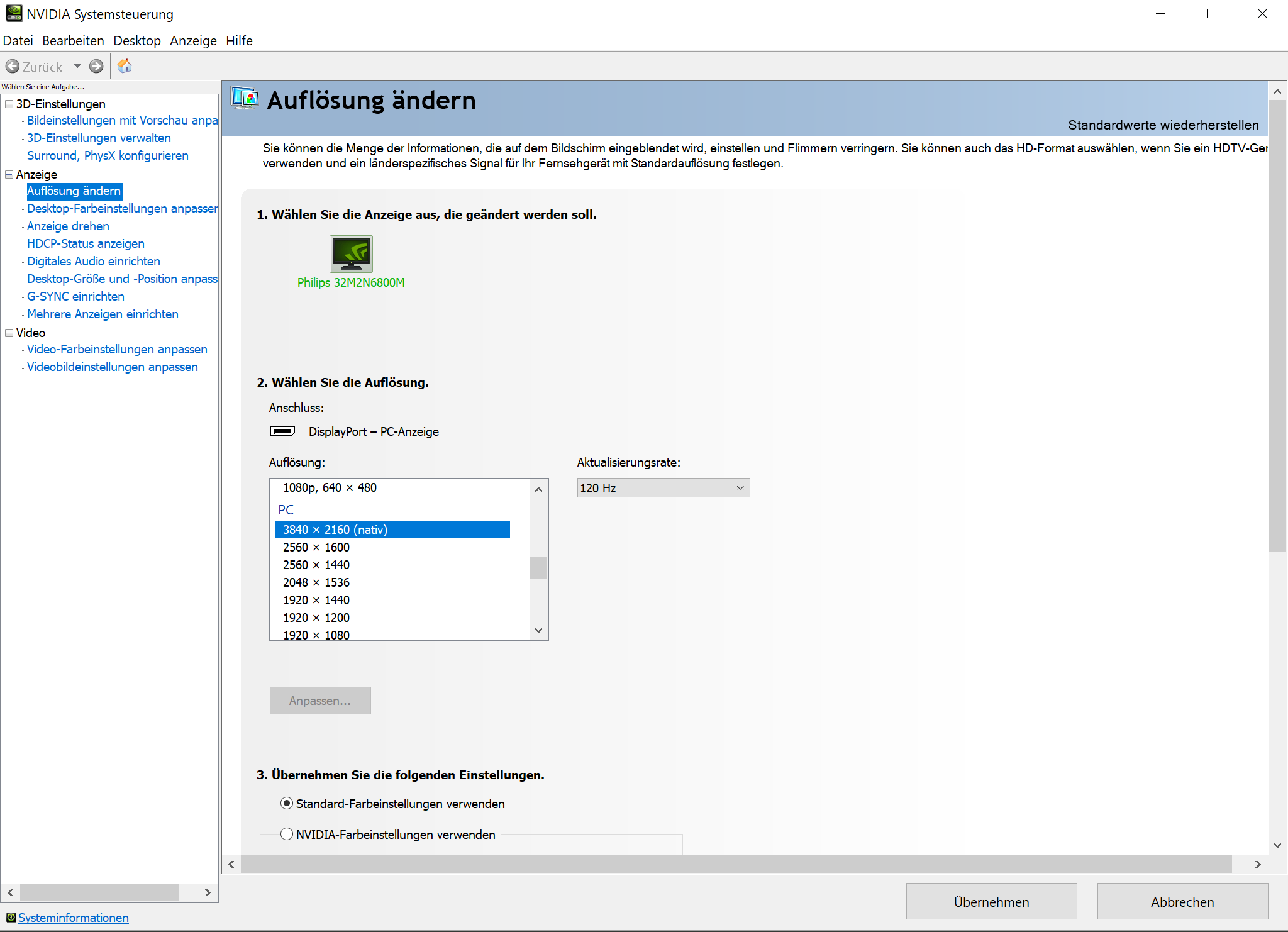Click the back arrow icon

click(13, 66)
